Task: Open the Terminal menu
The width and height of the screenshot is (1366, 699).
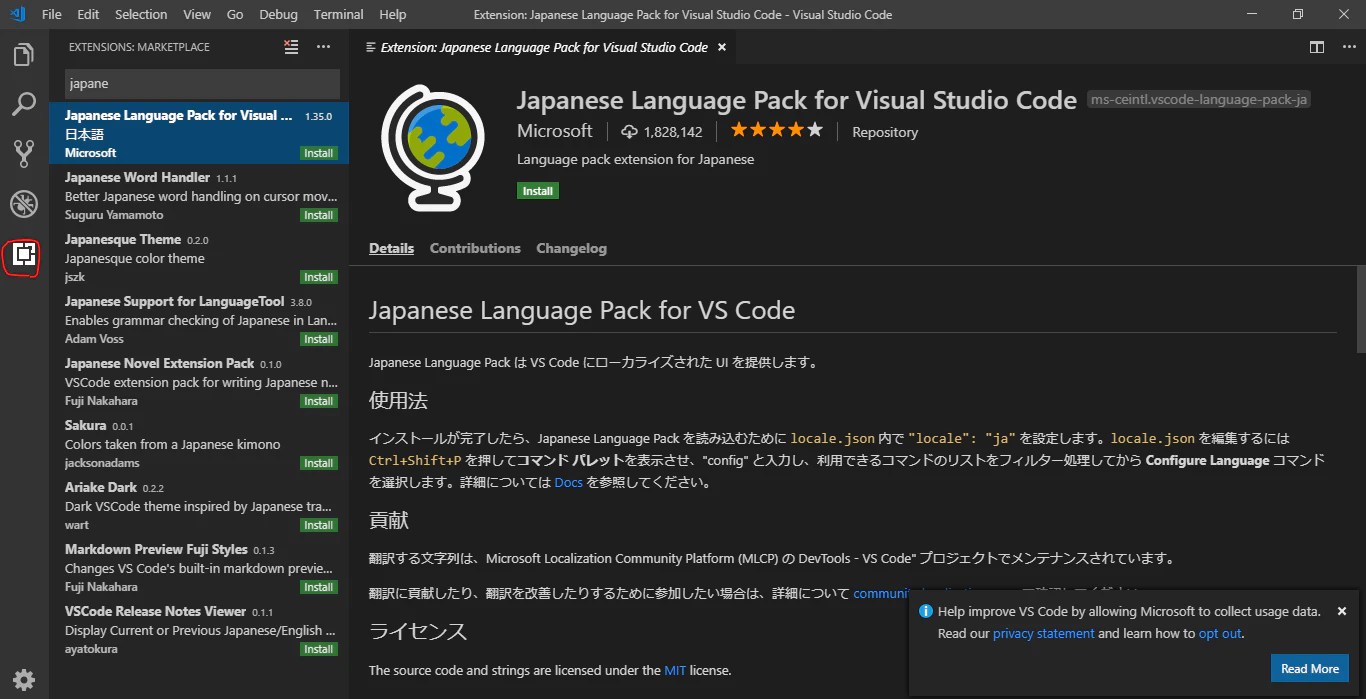Action: coord(339,14)
